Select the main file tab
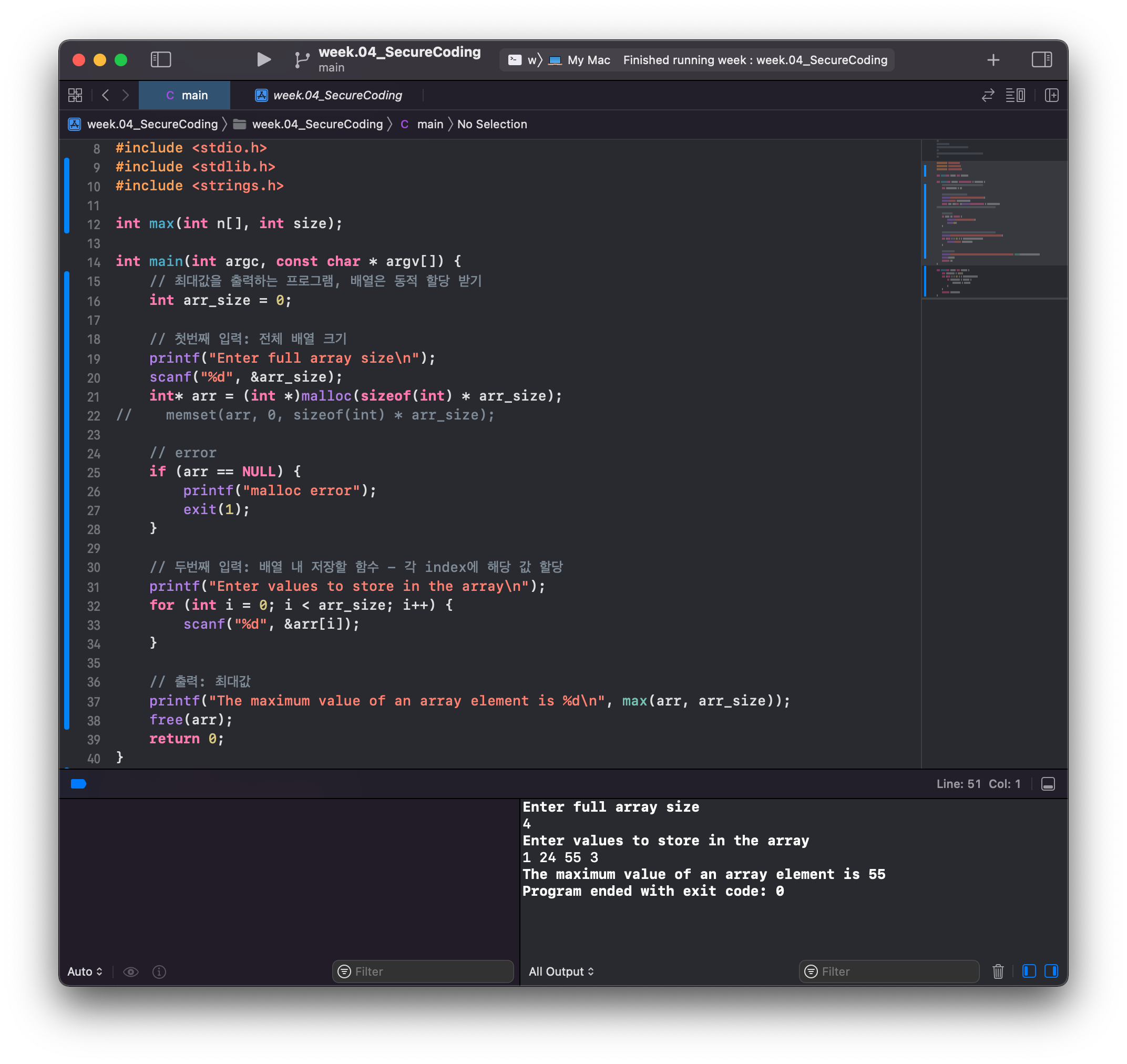Image resolution: width=1127 pixels, height=1064 pixels. [186, 95]
